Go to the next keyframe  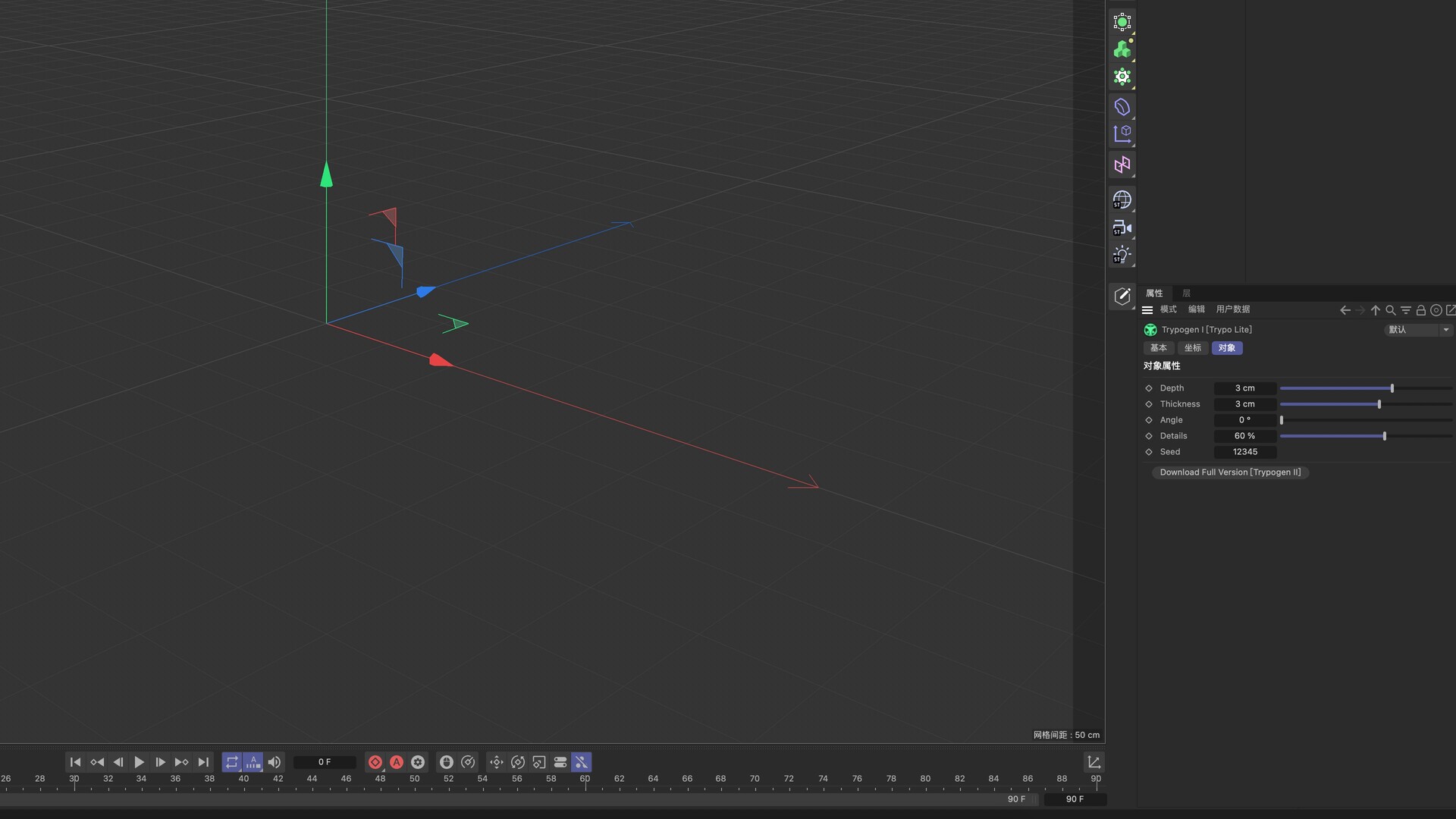182,762
